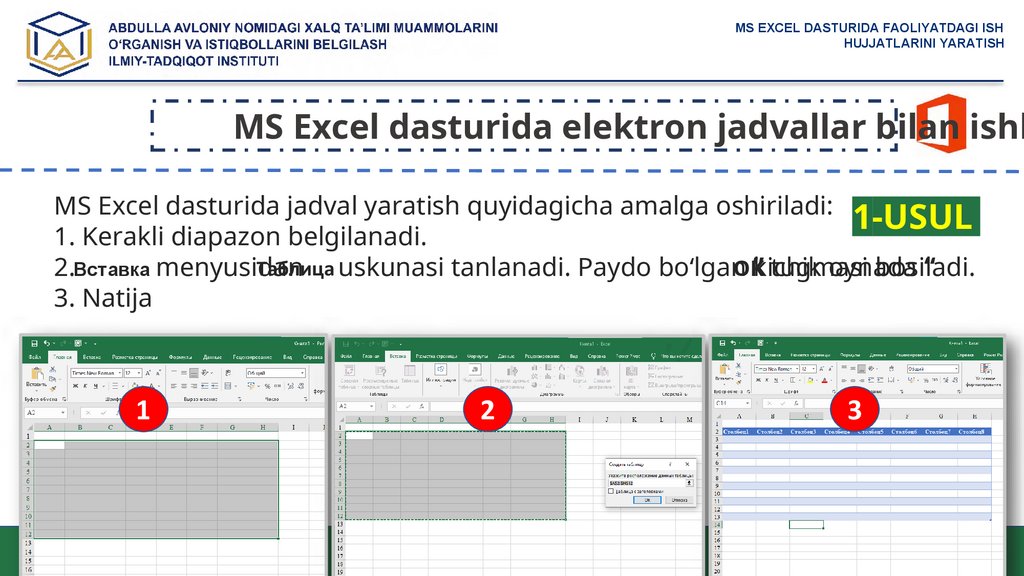The height and width of the screenshot is (576, 1024).
Task: Click the formula bar confirm checkmark in the first screenshot
Action: point(103,413)
